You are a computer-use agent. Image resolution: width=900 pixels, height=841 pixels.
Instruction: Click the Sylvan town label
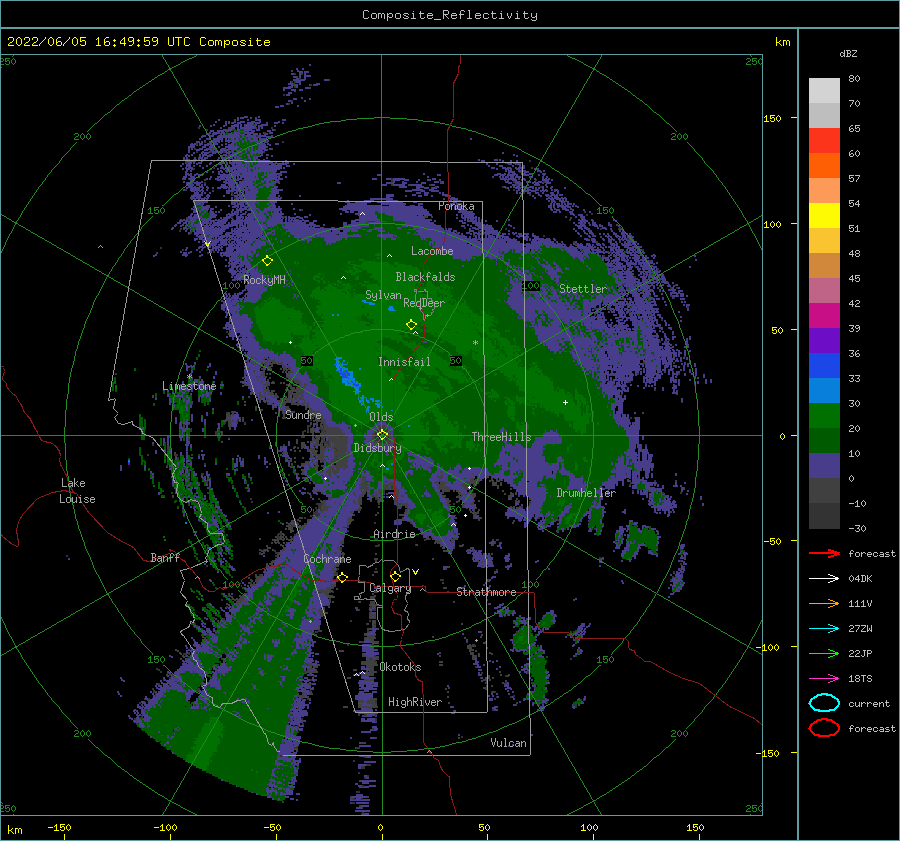point(383,295)
